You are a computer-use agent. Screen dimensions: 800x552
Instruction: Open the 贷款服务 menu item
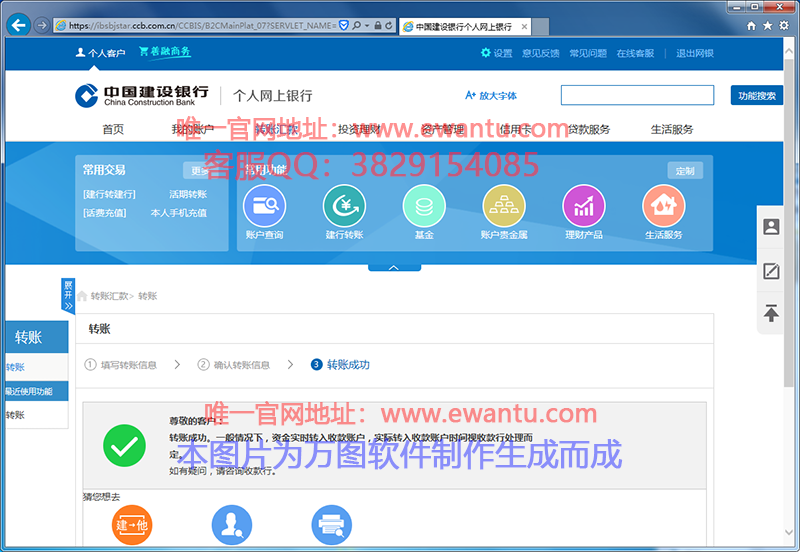point(589,129)
